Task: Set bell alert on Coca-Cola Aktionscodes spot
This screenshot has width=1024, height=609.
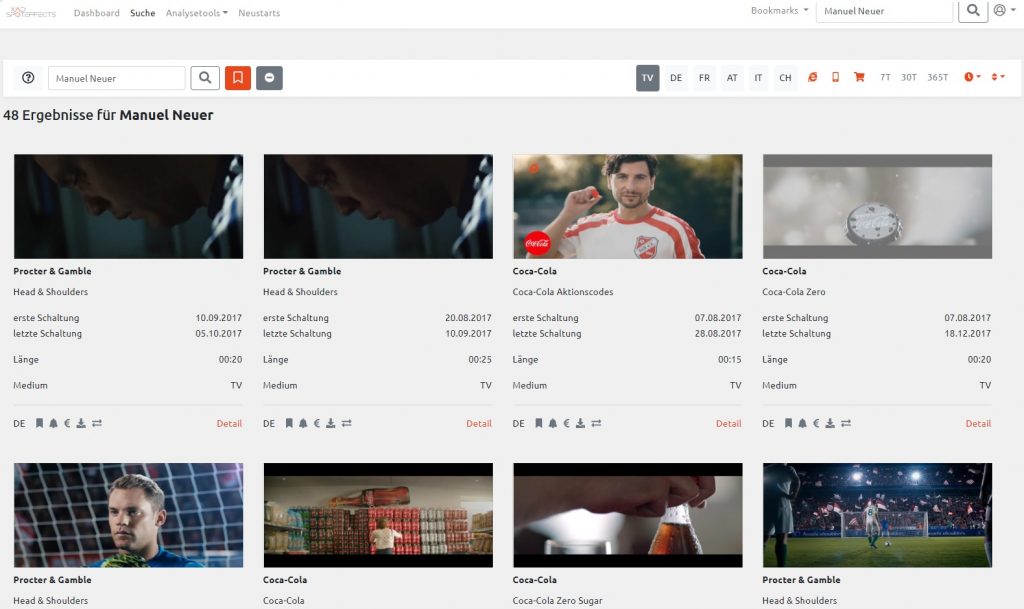Action: 552,423
